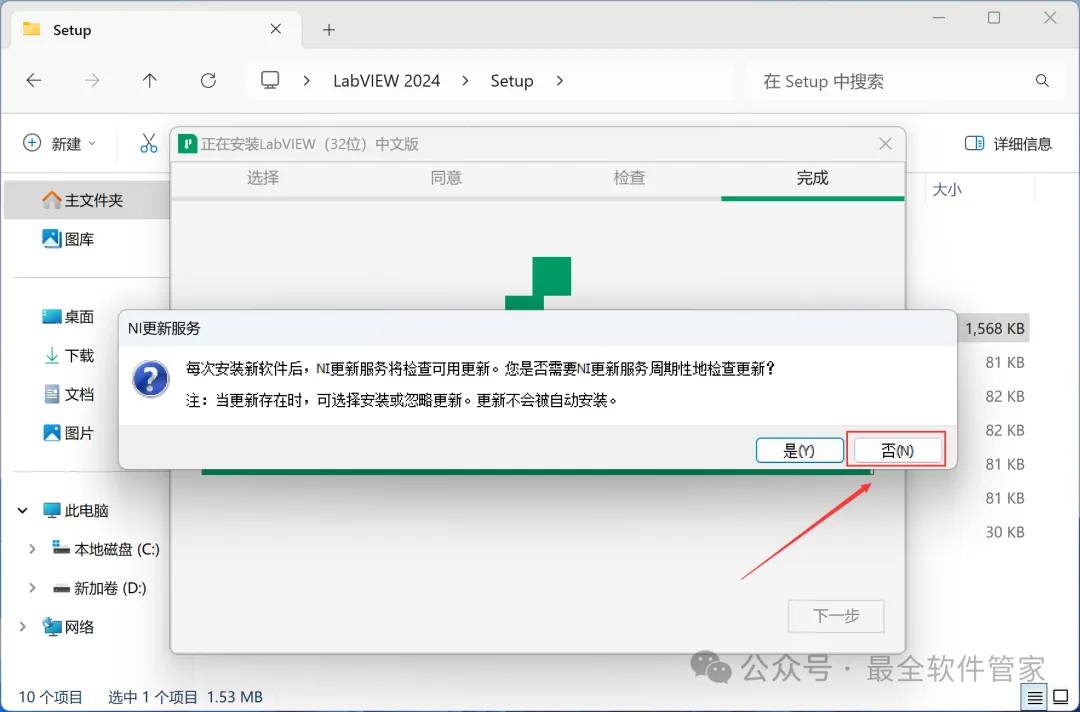Go up one folder level in Explorer
This screenshot has height=712, width=1080.
coord(149,81)
